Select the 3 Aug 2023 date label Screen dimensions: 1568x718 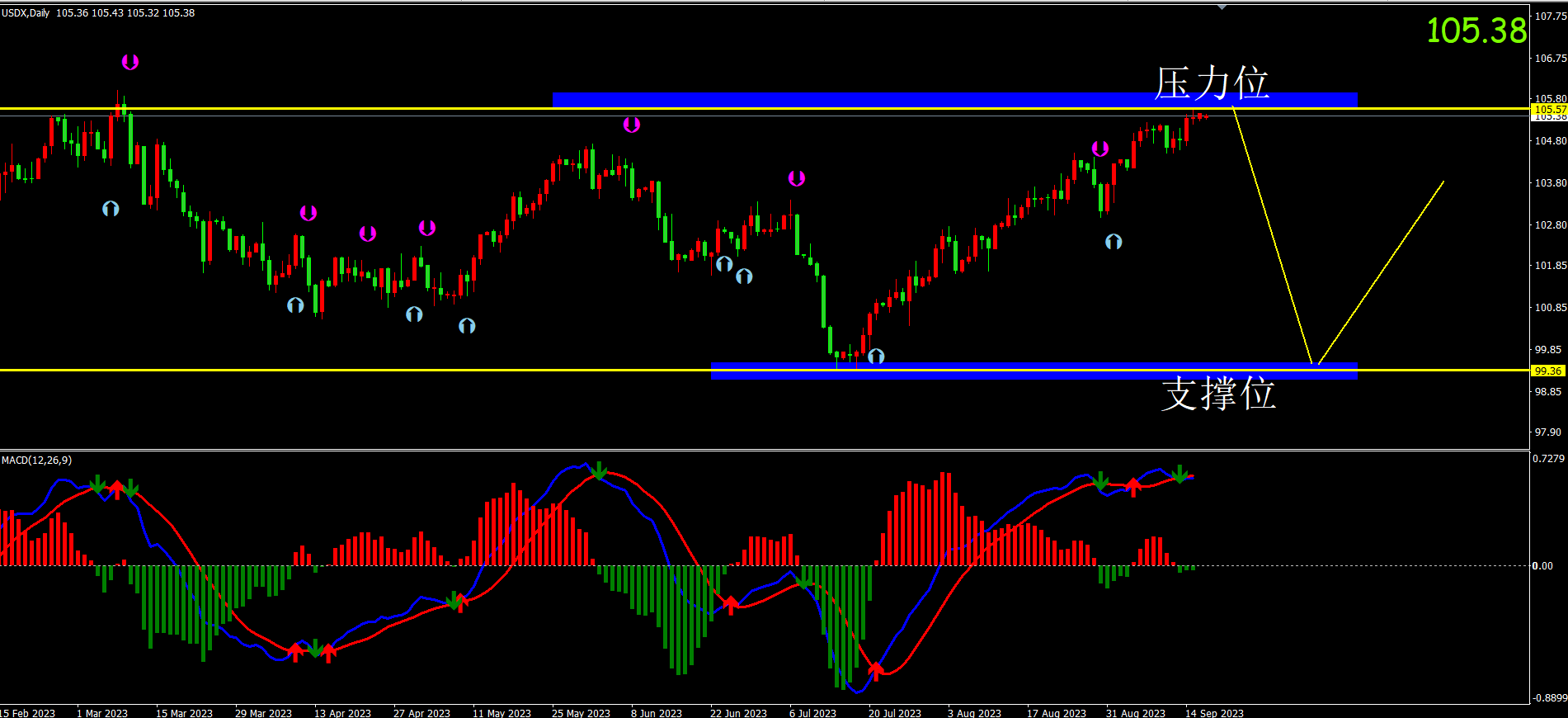[974, 713]
